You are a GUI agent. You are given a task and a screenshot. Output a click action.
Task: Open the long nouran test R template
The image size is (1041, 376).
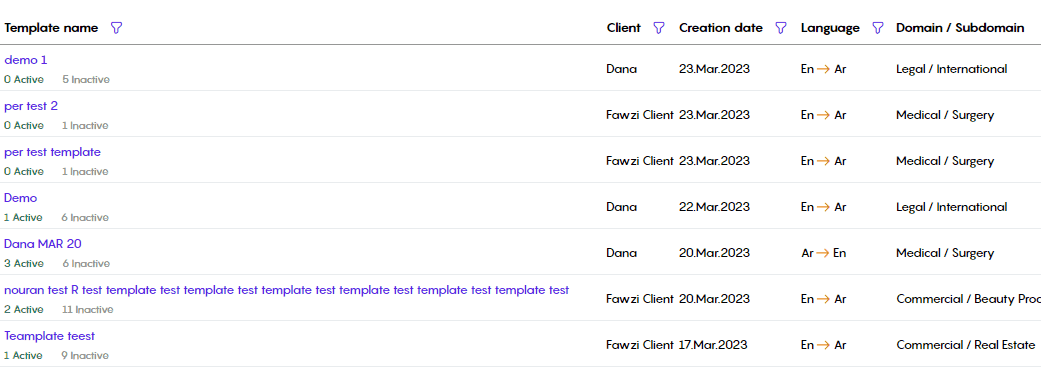[287, 290]
